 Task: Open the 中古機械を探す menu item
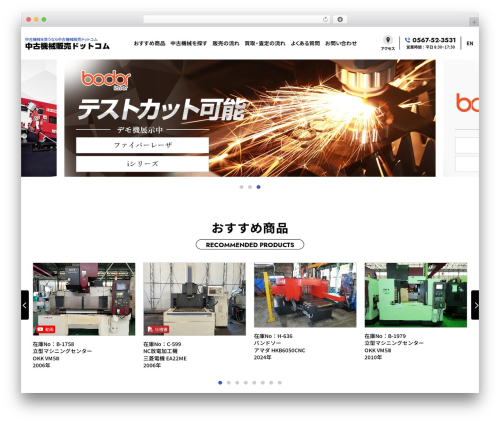coord(189,43)
